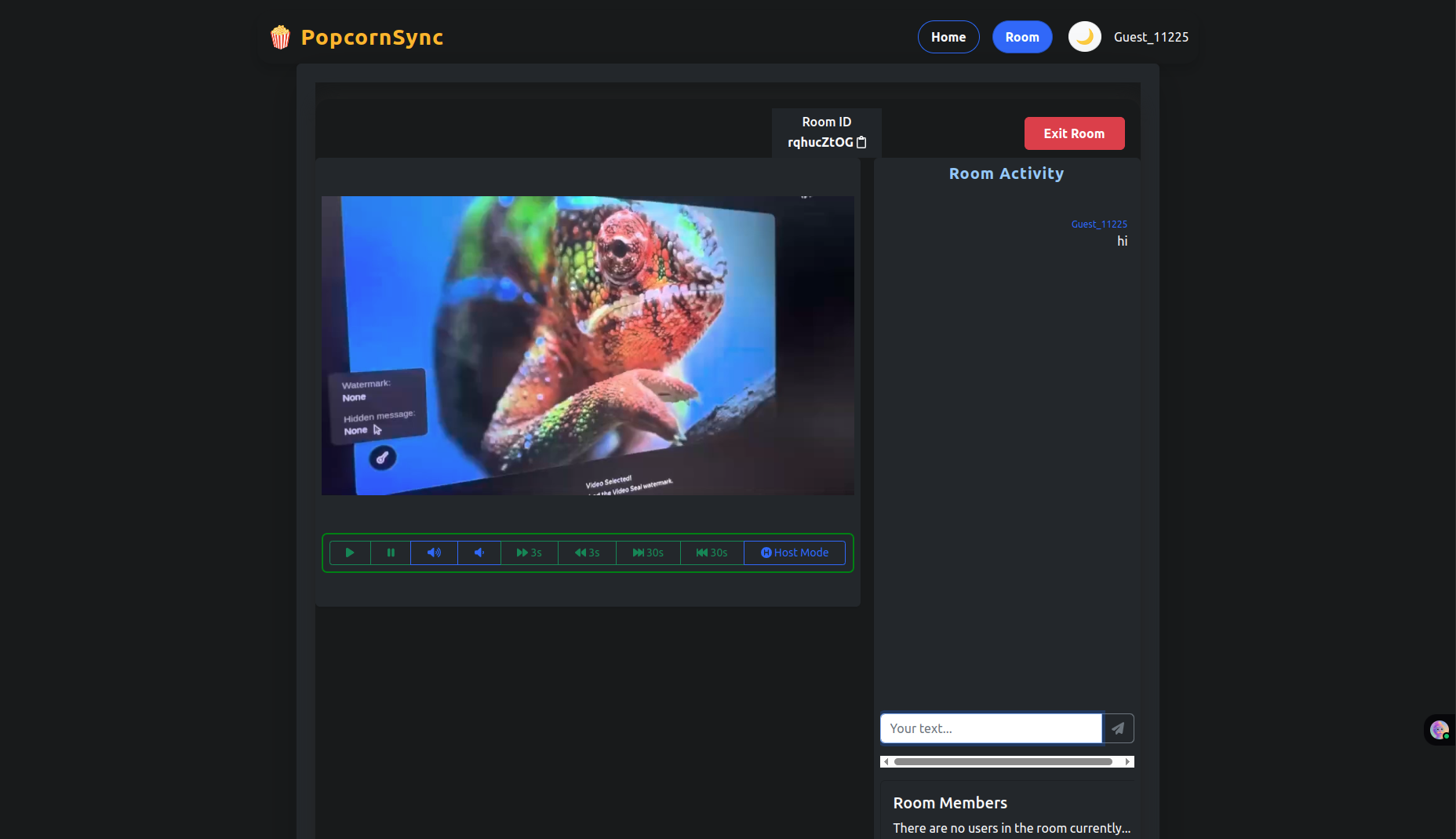This screenshot has height=839, width=1456.
Task: Click the volume up speaker icon
Action: (x=434, y=553)
